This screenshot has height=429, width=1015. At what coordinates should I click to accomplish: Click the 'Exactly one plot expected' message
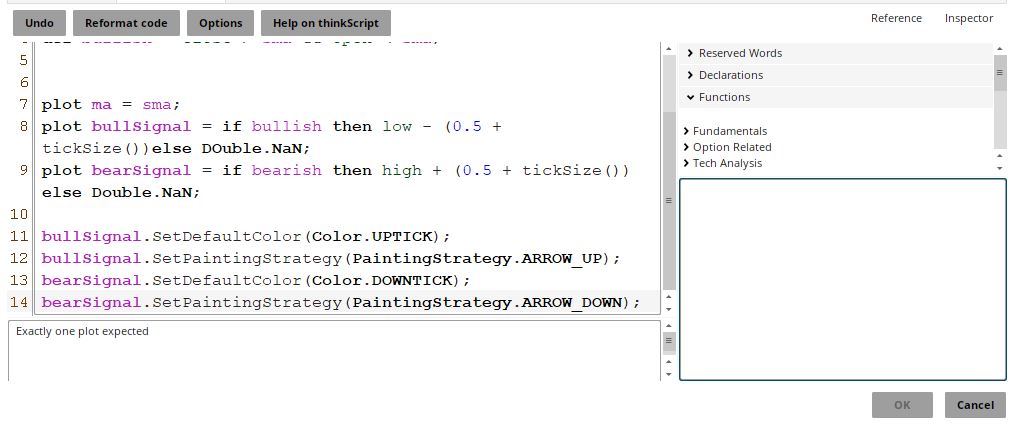click(82, 331)
